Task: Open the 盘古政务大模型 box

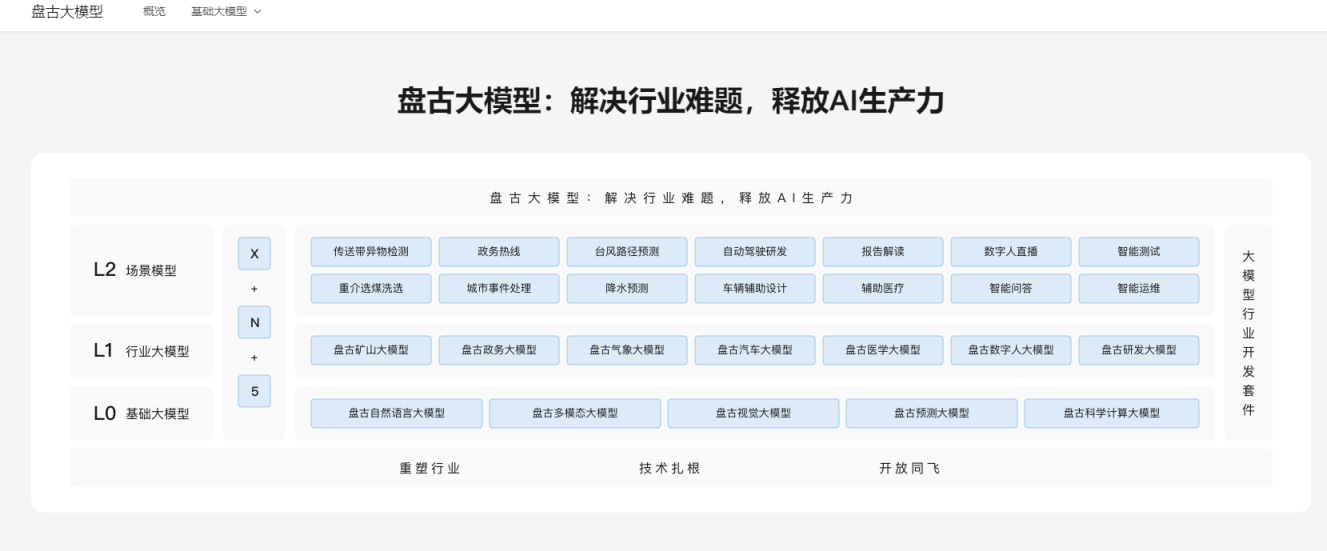Action: pos(499,350)
